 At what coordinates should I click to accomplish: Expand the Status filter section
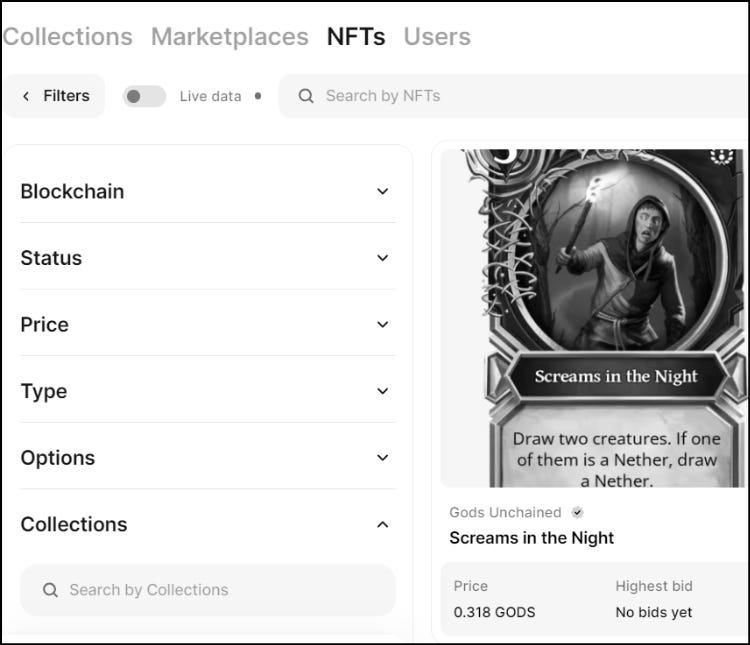[382, 258]
